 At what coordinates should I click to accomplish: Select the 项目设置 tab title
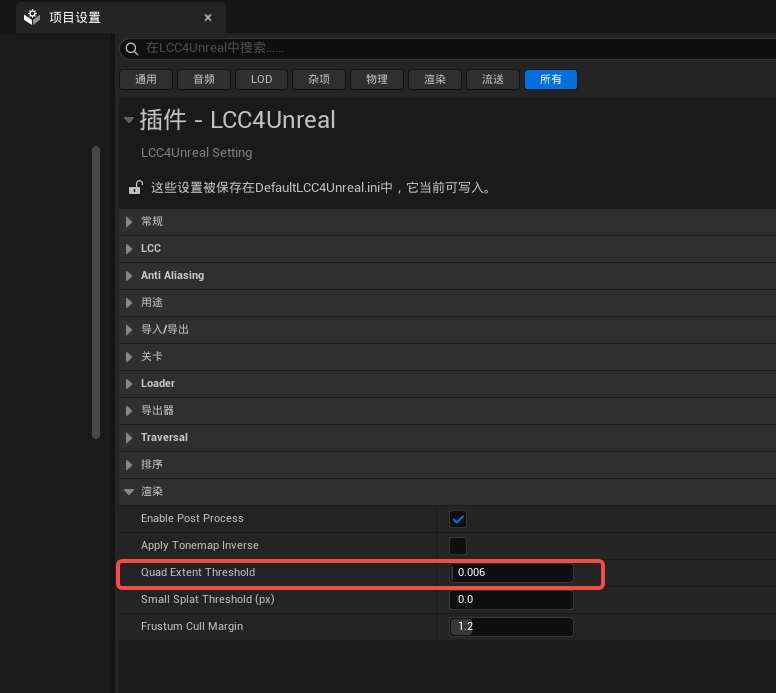pyautogui.click(x=75, y=17)
